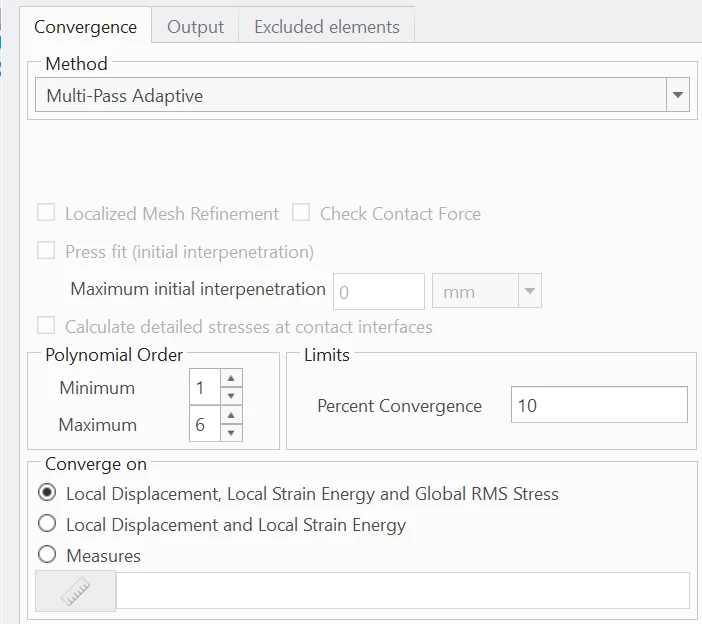The width and height of the screenshot is (702, 624).
Task: Select Local Displacement, Strain Energy and RMS Stress
Action: coord(47,492)
